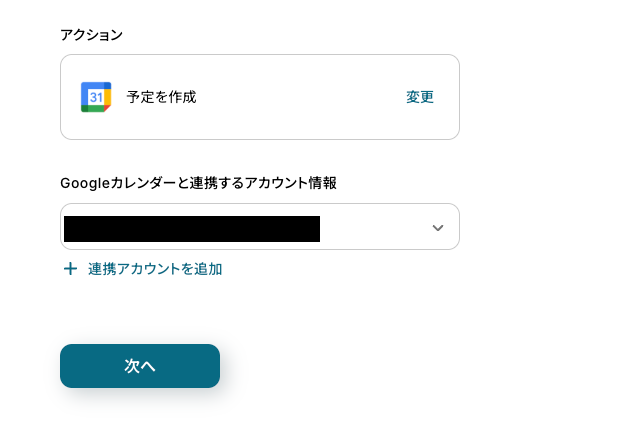Click the Google Calendar icon

click(96, 97)
